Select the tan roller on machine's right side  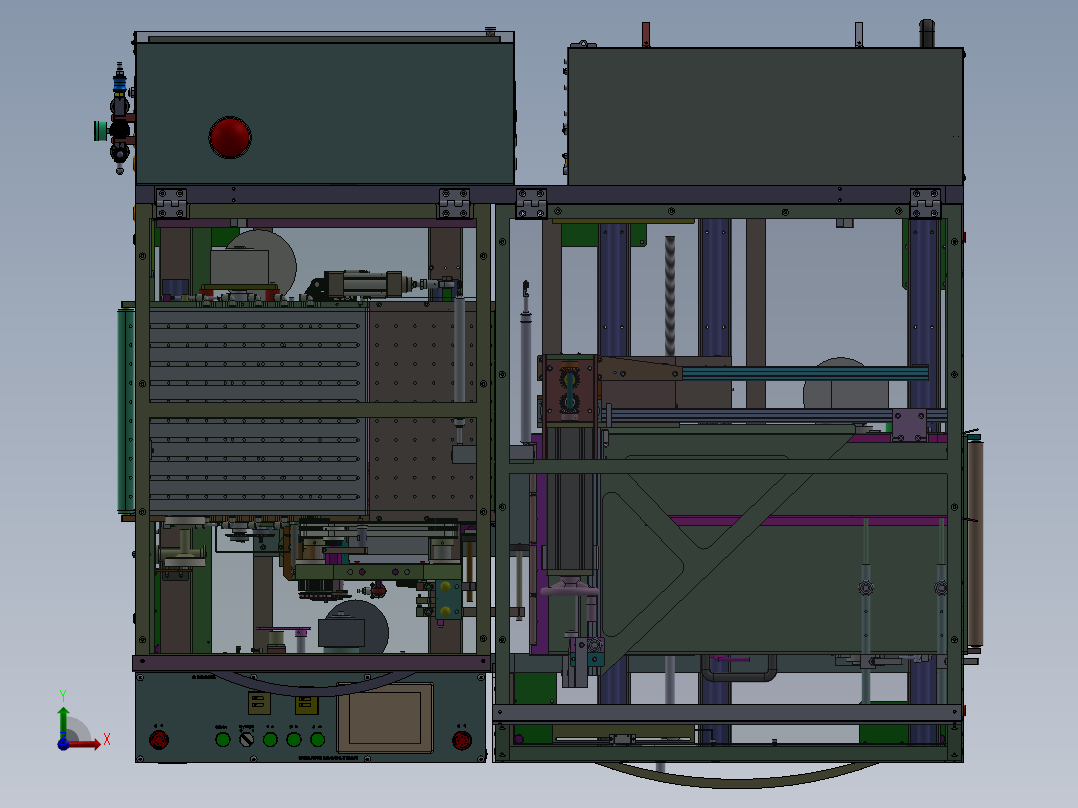(x=975, y=541)
